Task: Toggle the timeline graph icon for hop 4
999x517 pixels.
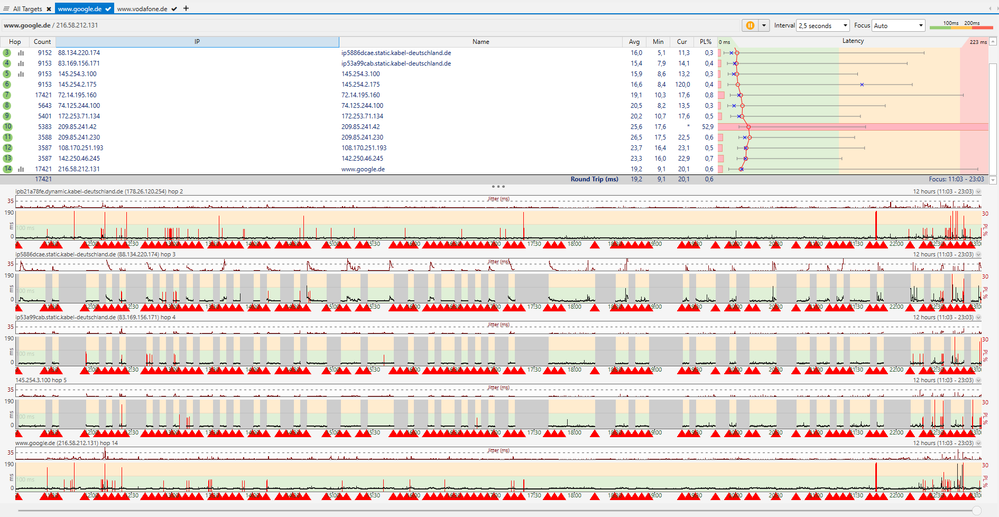Action: (x=21, y=63)
